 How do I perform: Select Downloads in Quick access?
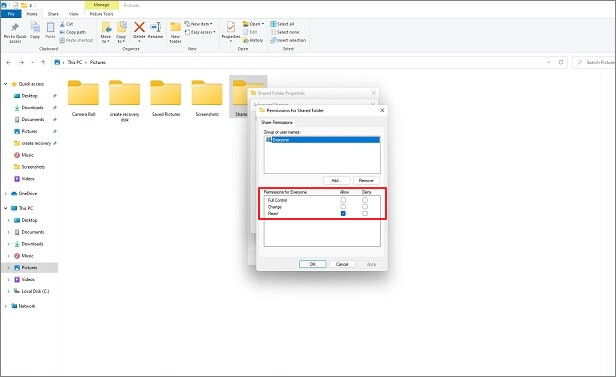(x=29, y=108)
